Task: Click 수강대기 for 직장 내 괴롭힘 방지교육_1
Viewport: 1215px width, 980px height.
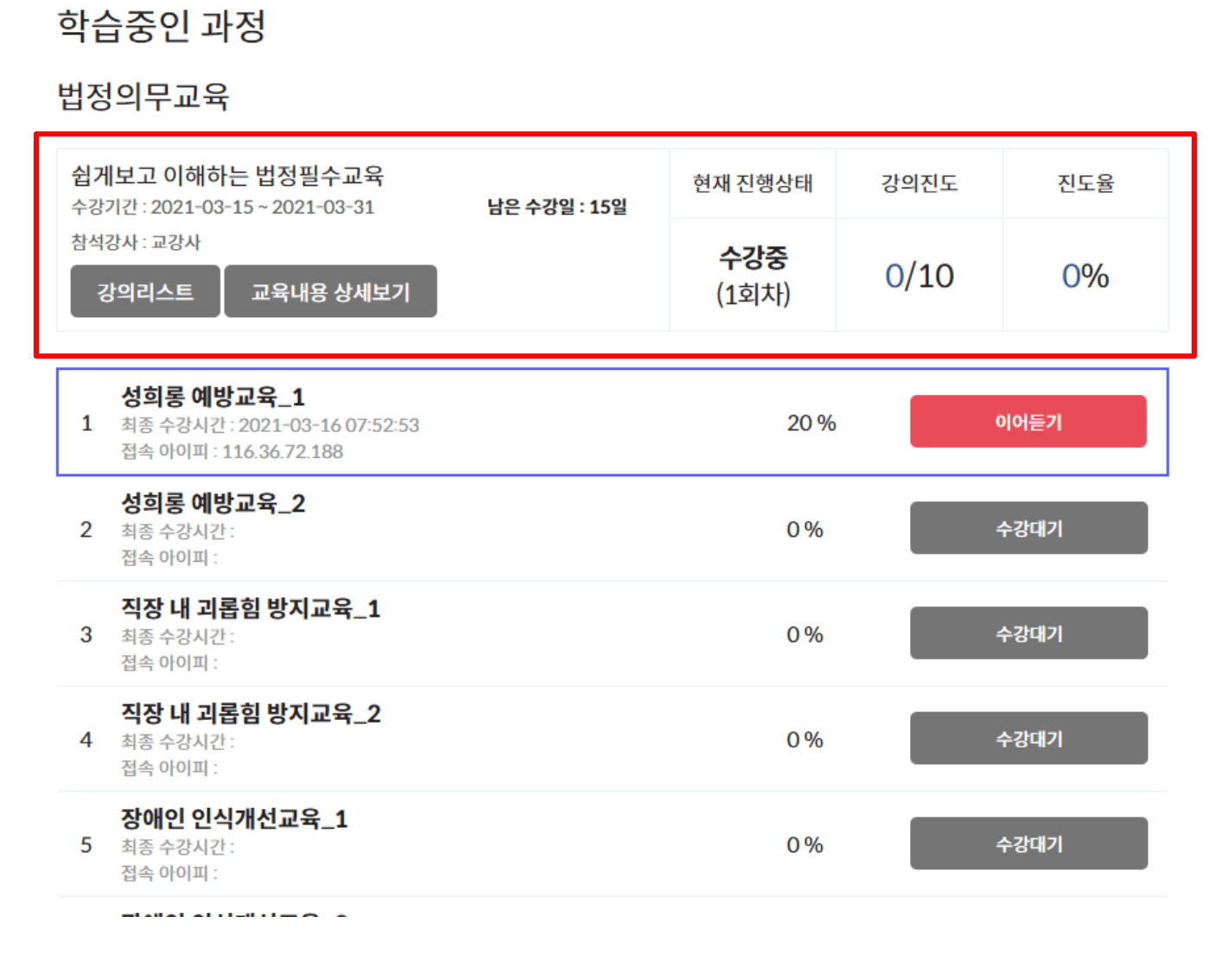Action: click(x=1027, y=633)
